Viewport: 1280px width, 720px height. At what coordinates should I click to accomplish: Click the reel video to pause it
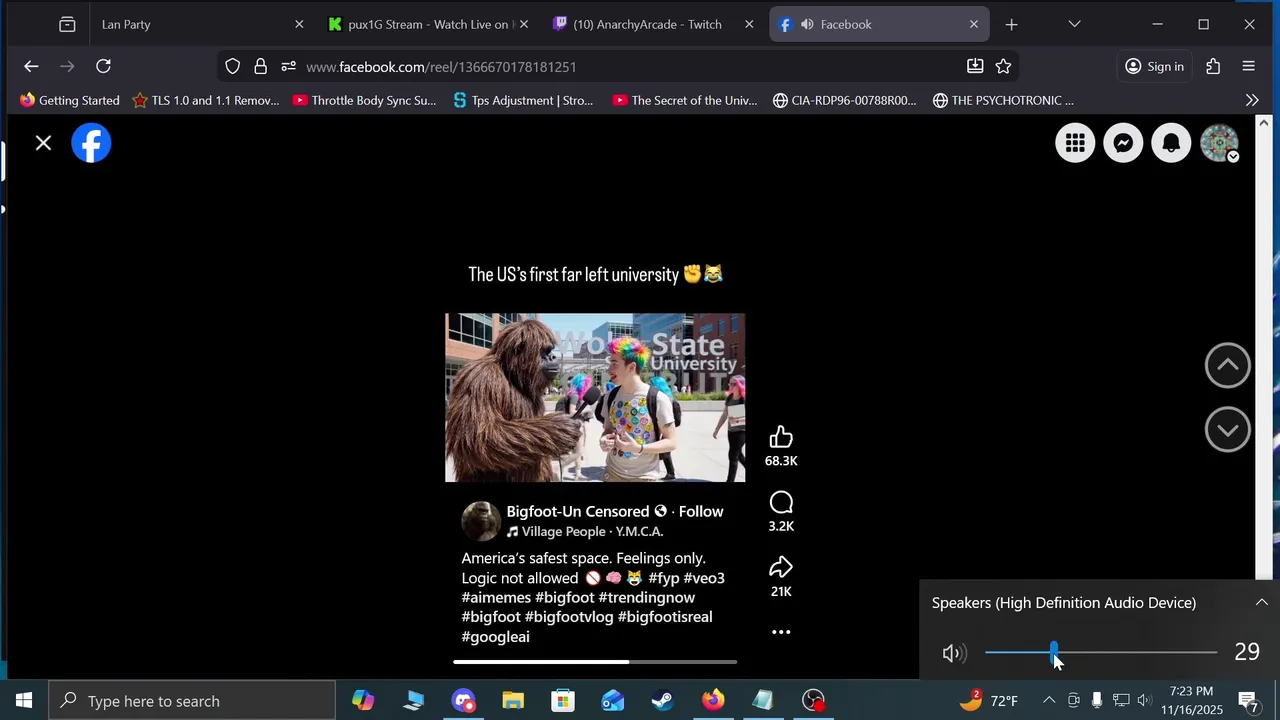(595, 398)
